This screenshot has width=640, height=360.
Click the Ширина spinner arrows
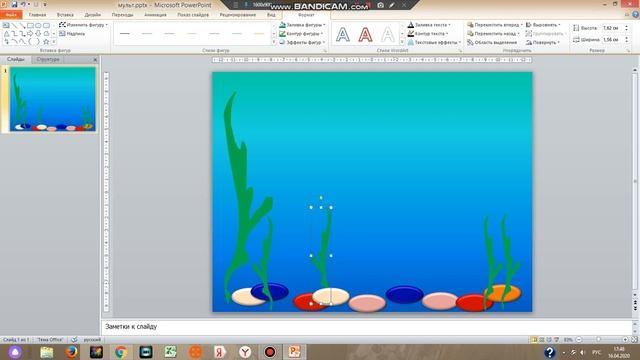[627, 40]
